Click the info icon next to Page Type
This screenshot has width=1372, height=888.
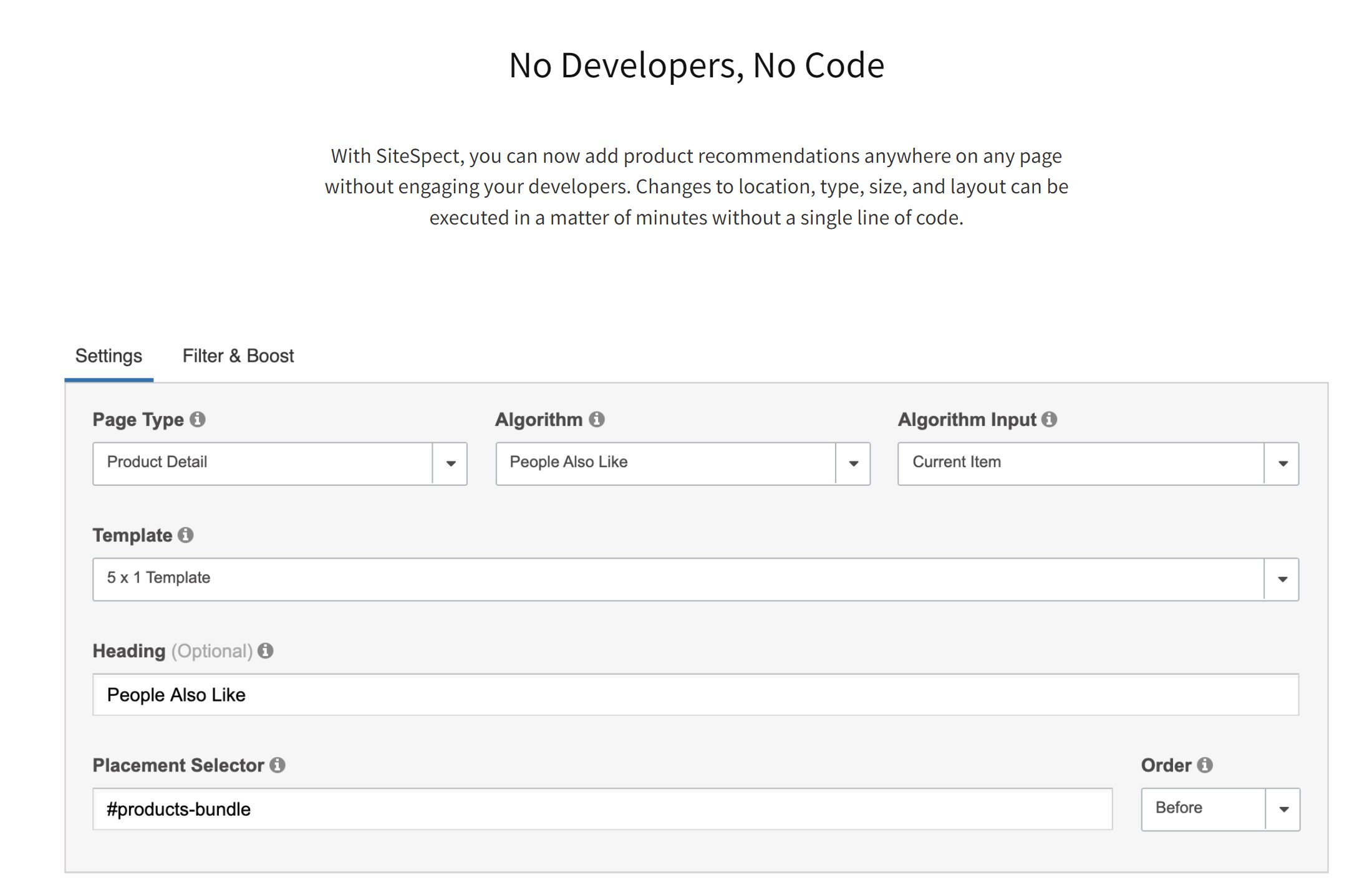pyautogui.click(x=200, y=420)
